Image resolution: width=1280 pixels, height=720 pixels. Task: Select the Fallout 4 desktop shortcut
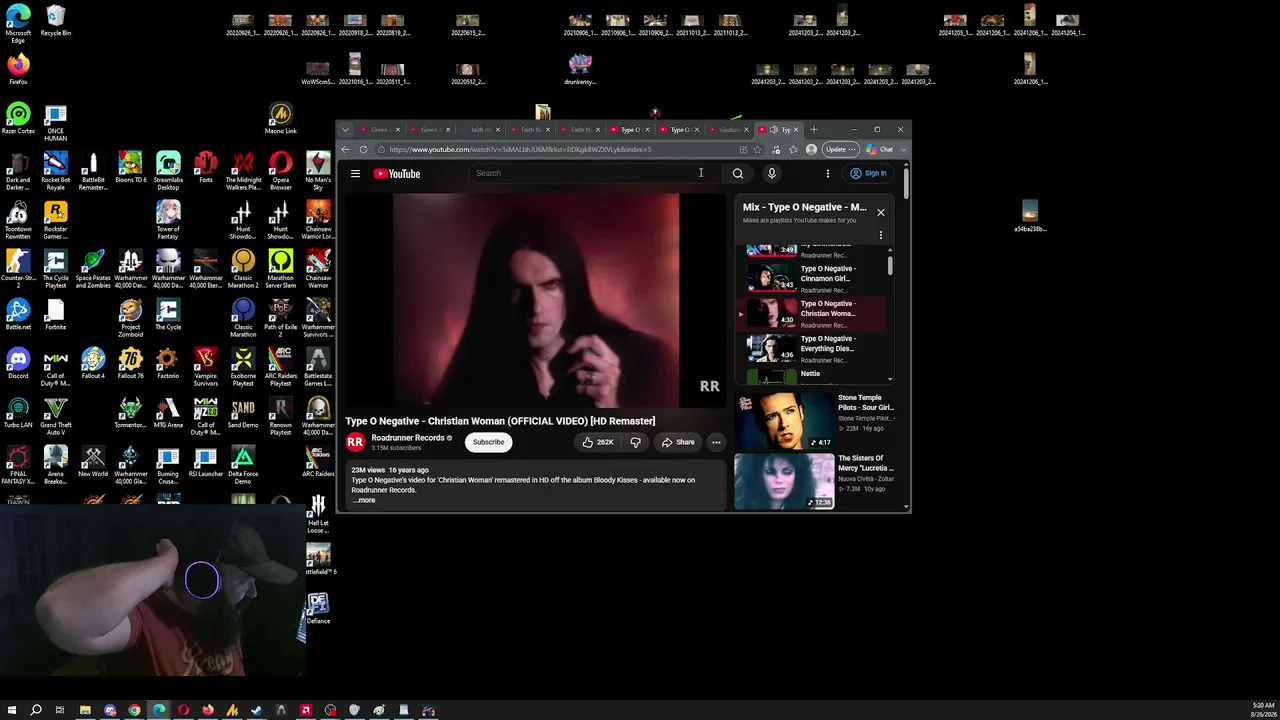[x=93, y=363]
